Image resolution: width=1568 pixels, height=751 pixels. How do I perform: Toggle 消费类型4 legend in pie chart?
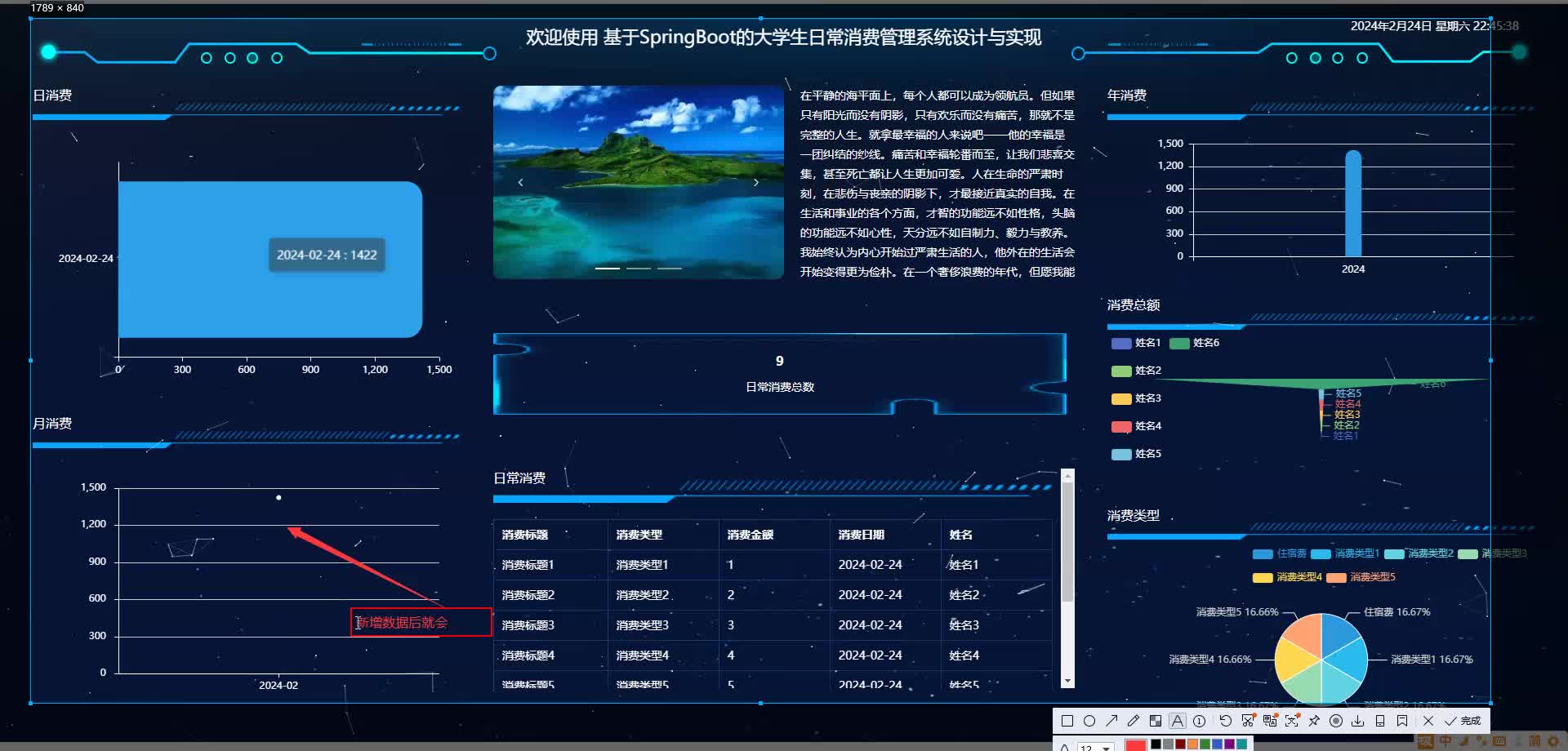[1287, 577]
